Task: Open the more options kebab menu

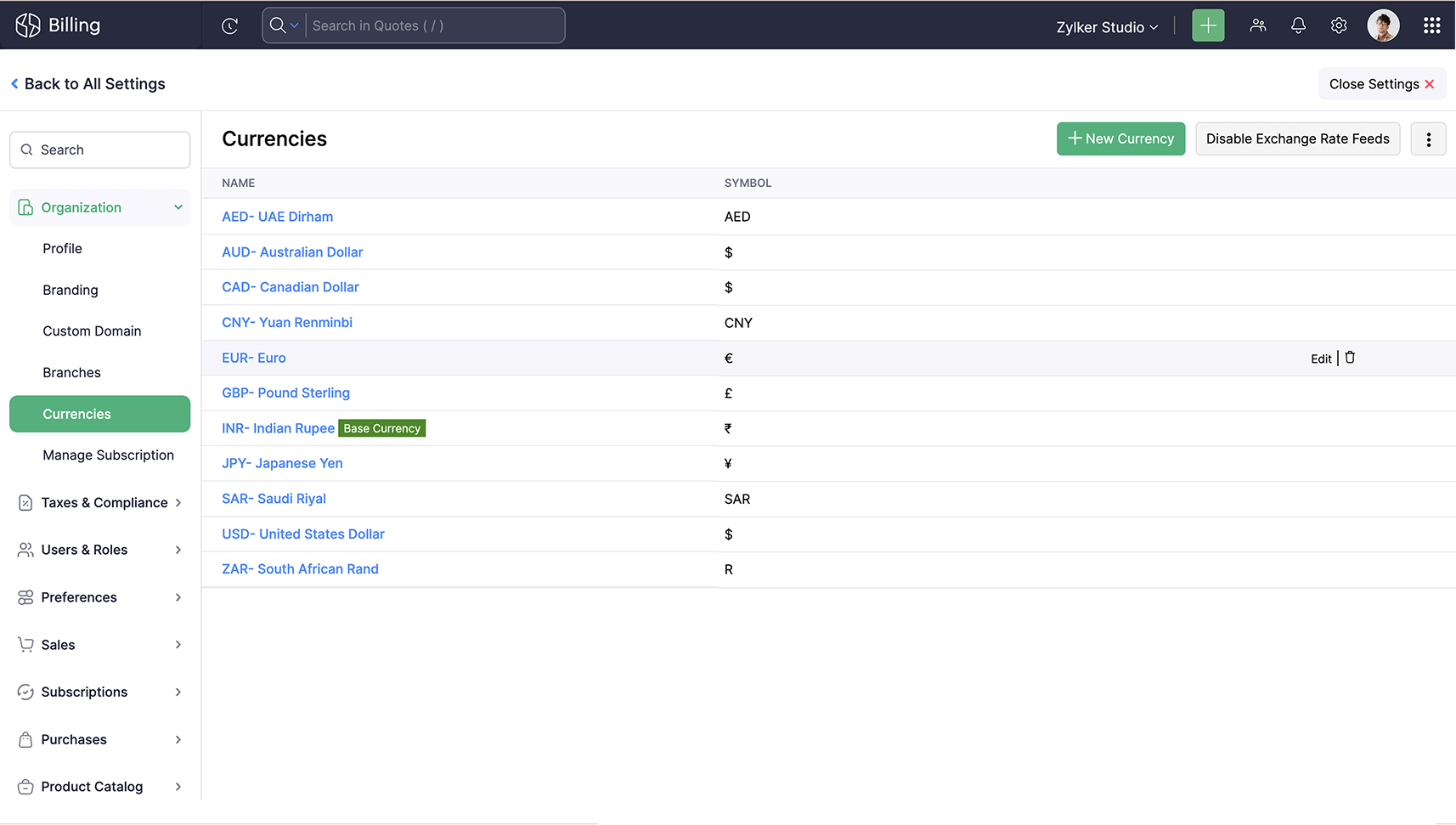Action: [x=1428, y=139]
